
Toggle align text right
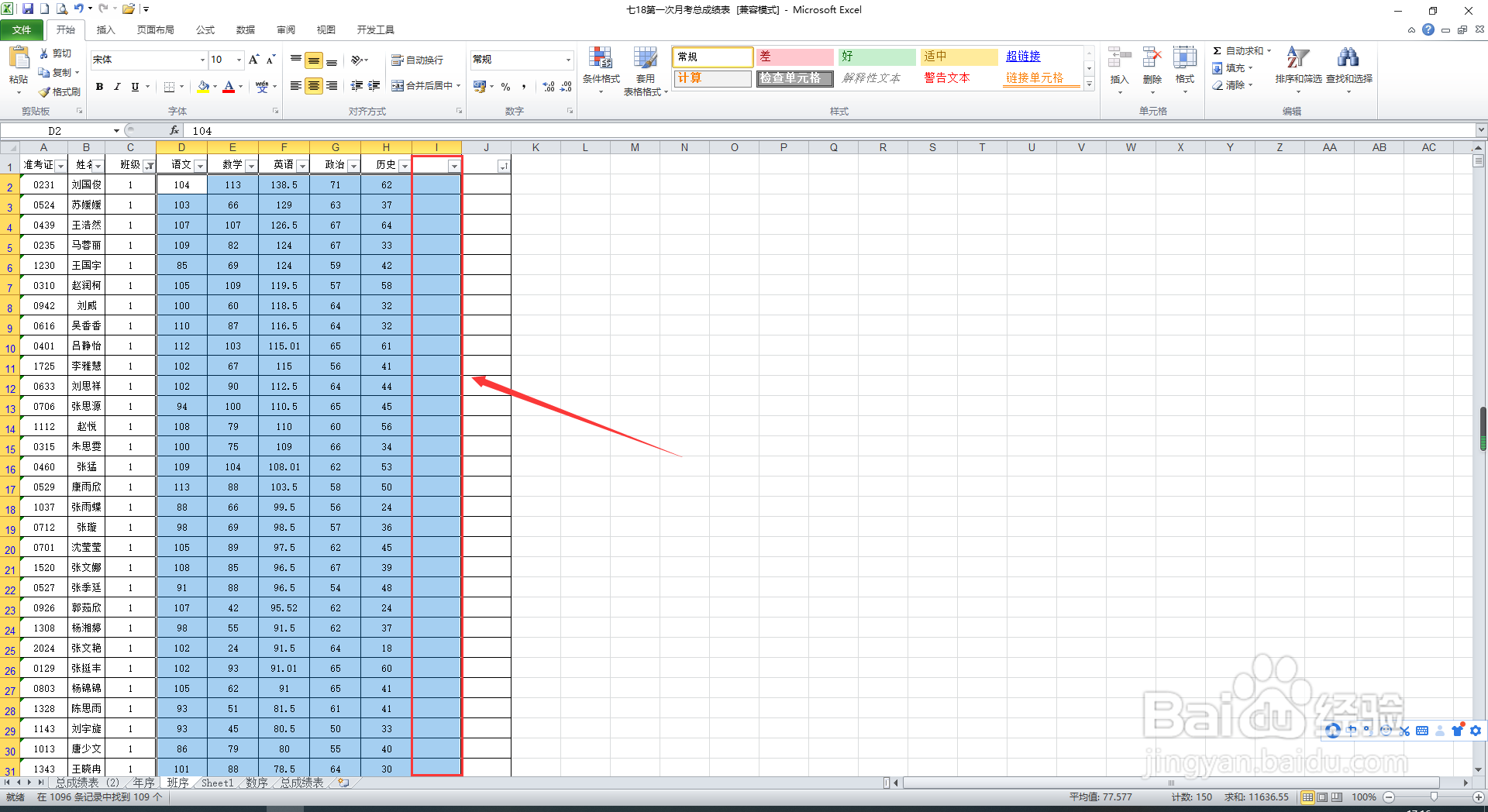tap(332, 86)
